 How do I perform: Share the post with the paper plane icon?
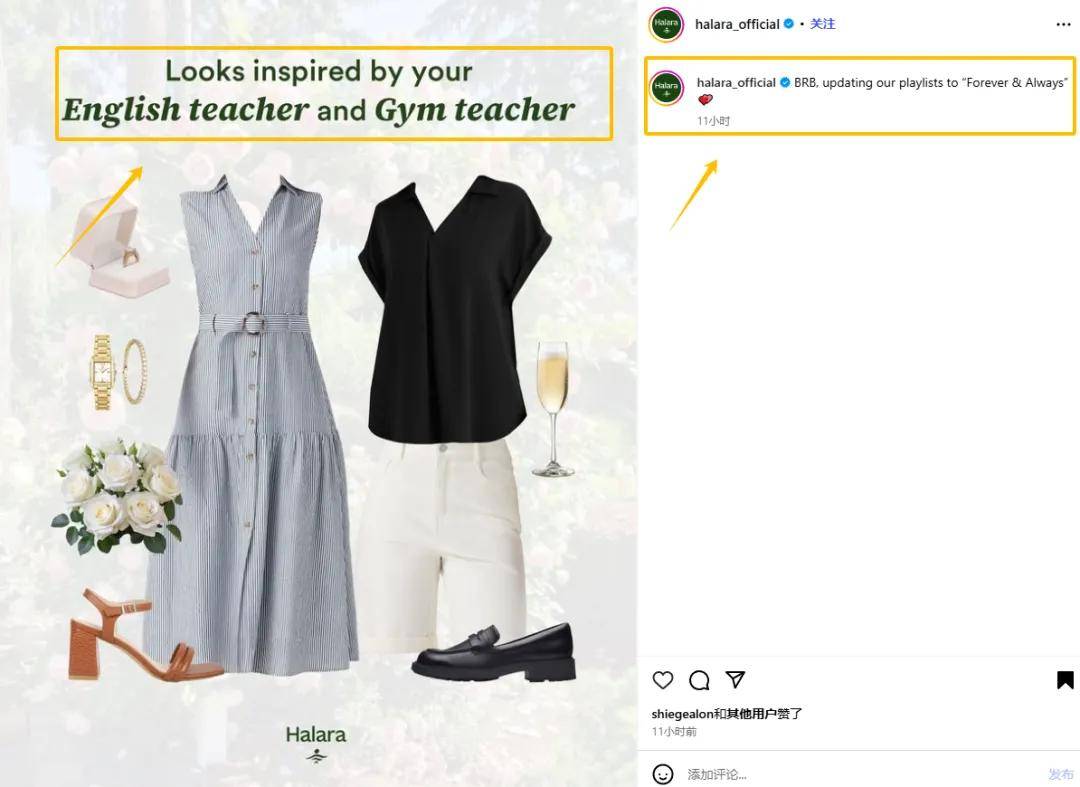(x=735, y=680)
